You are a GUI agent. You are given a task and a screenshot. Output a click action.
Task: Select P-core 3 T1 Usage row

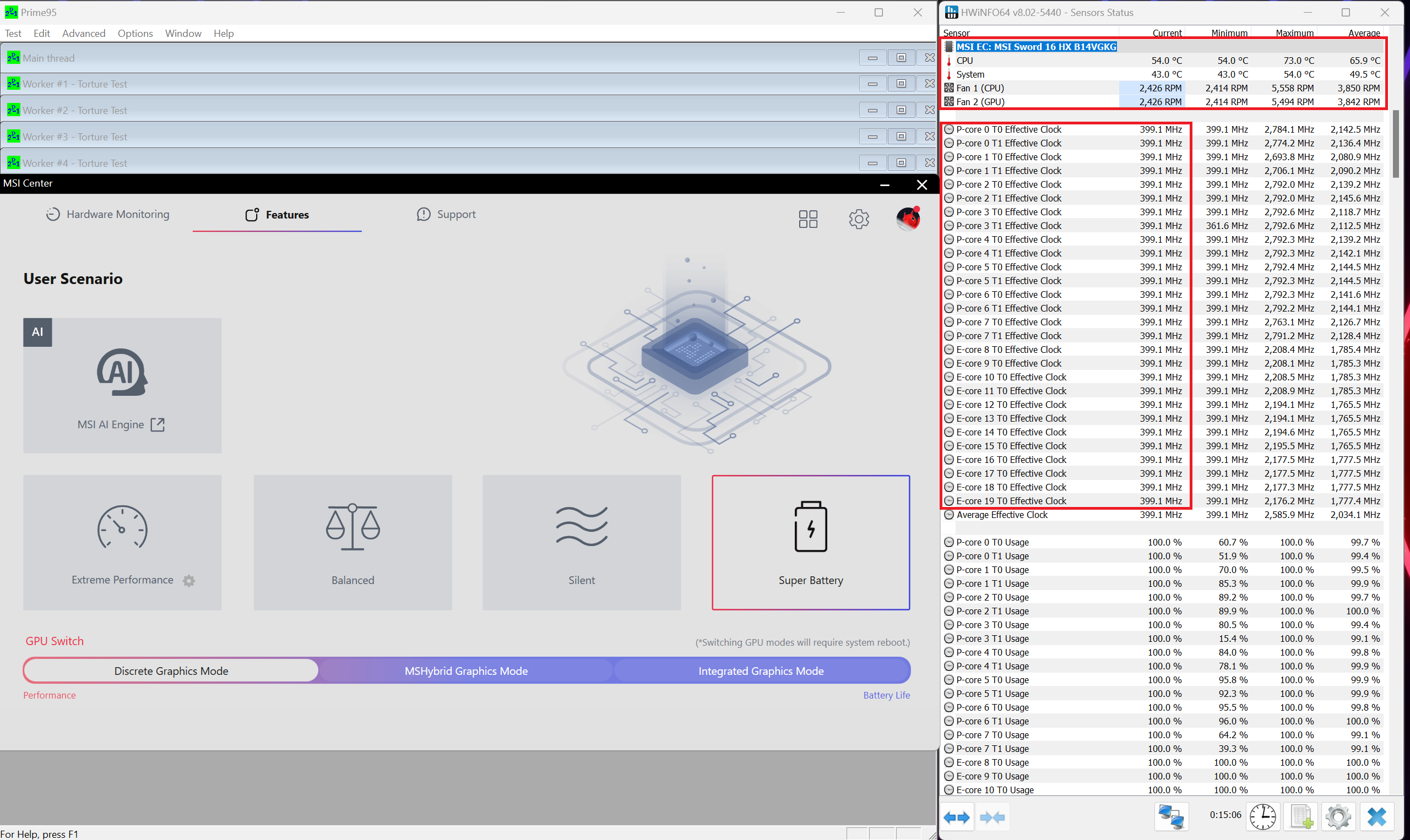tap(1163, 639)
